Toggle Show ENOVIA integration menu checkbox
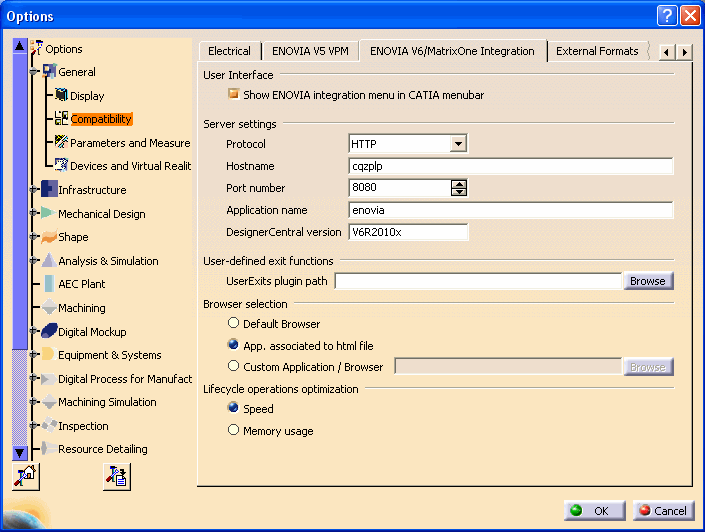The width and height of the screenshot is (705, 532). [233, 94]
